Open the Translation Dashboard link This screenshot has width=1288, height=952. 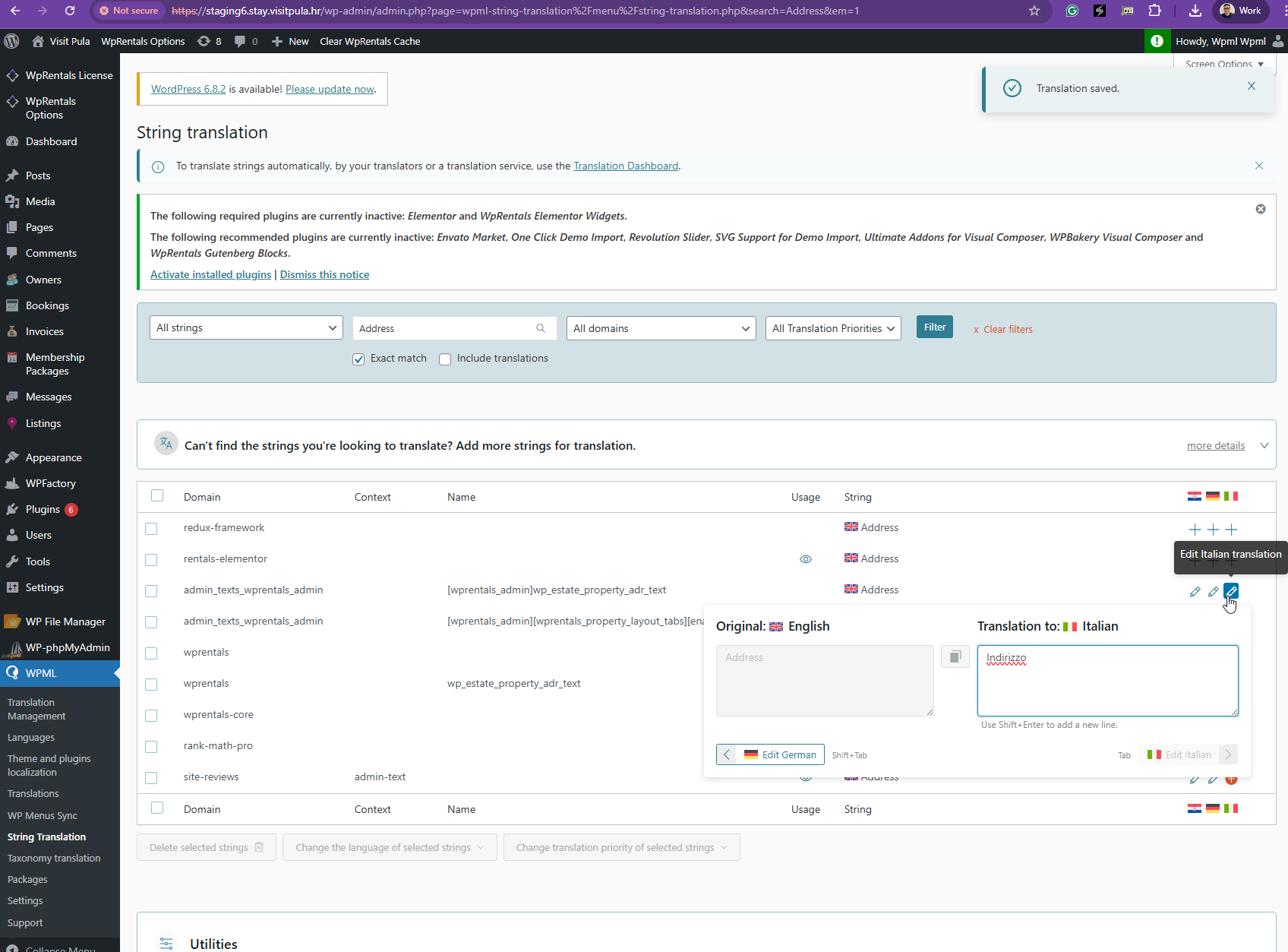(626, 166)
